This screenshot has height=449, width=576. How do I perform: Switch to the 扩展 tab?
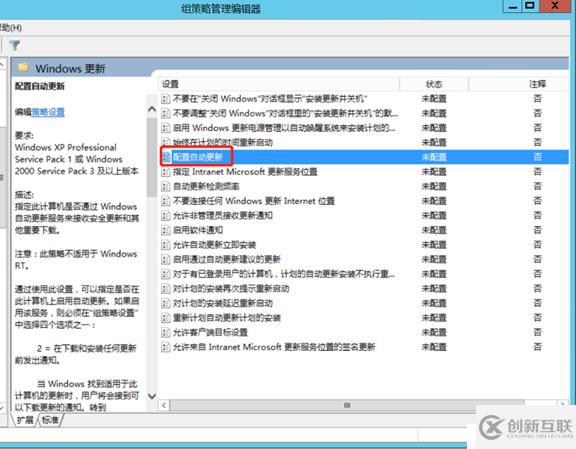pyautogui.click(x=24, y=420)
